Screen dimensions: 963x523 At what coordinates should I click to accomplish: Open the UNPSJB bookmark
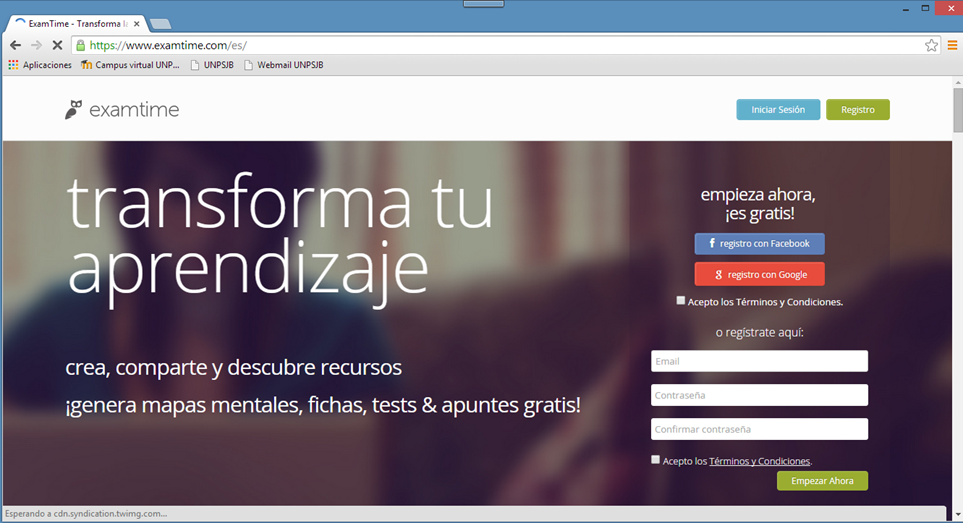click(211, 65)
